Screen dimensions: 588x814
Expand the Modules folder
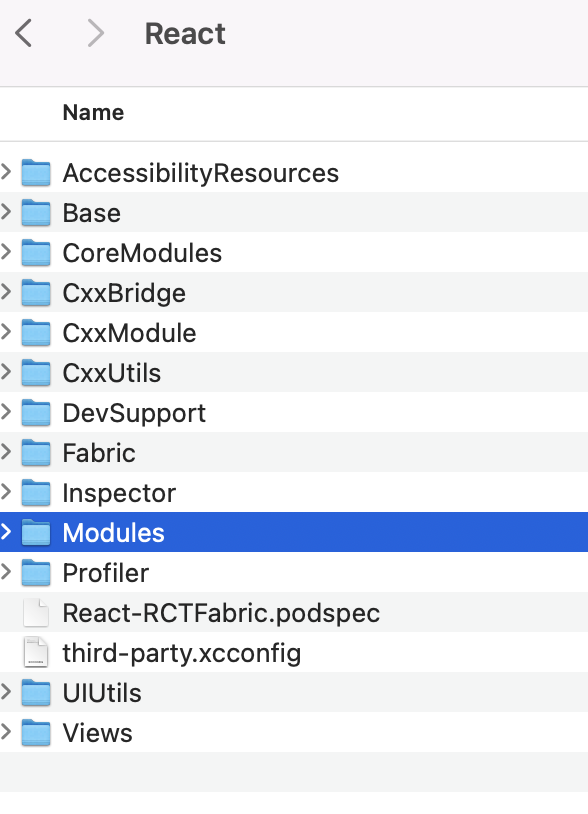(8, 532)
